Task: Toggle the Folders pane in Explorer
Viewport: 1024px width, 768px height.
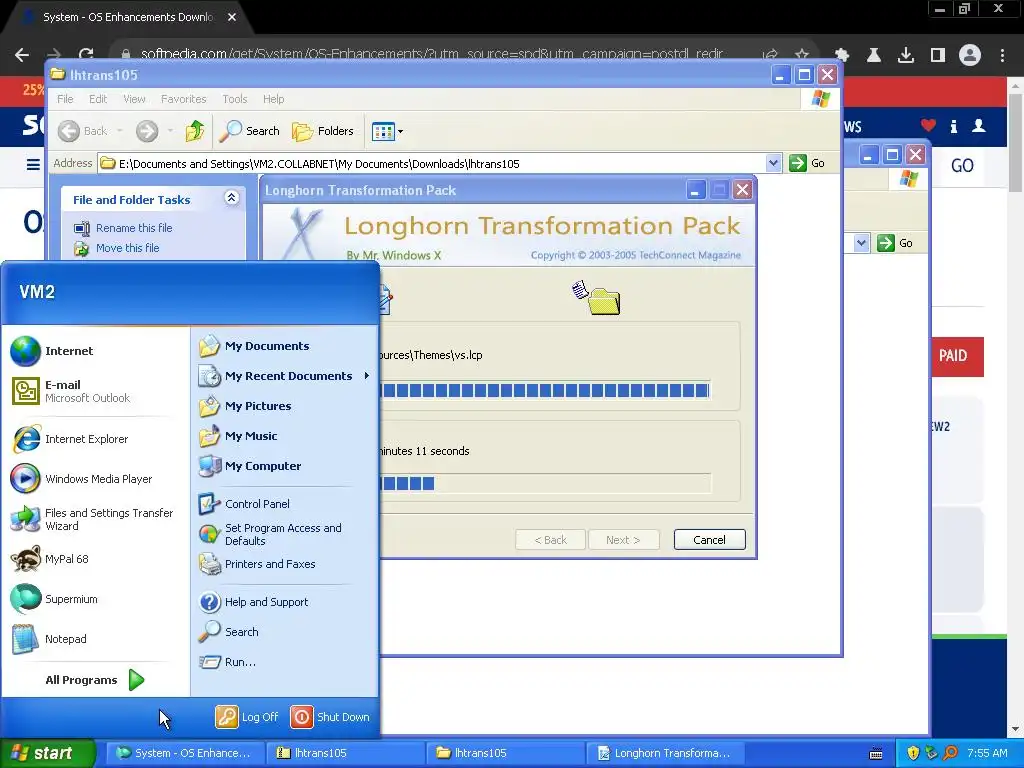Action: tap(323, 131)
